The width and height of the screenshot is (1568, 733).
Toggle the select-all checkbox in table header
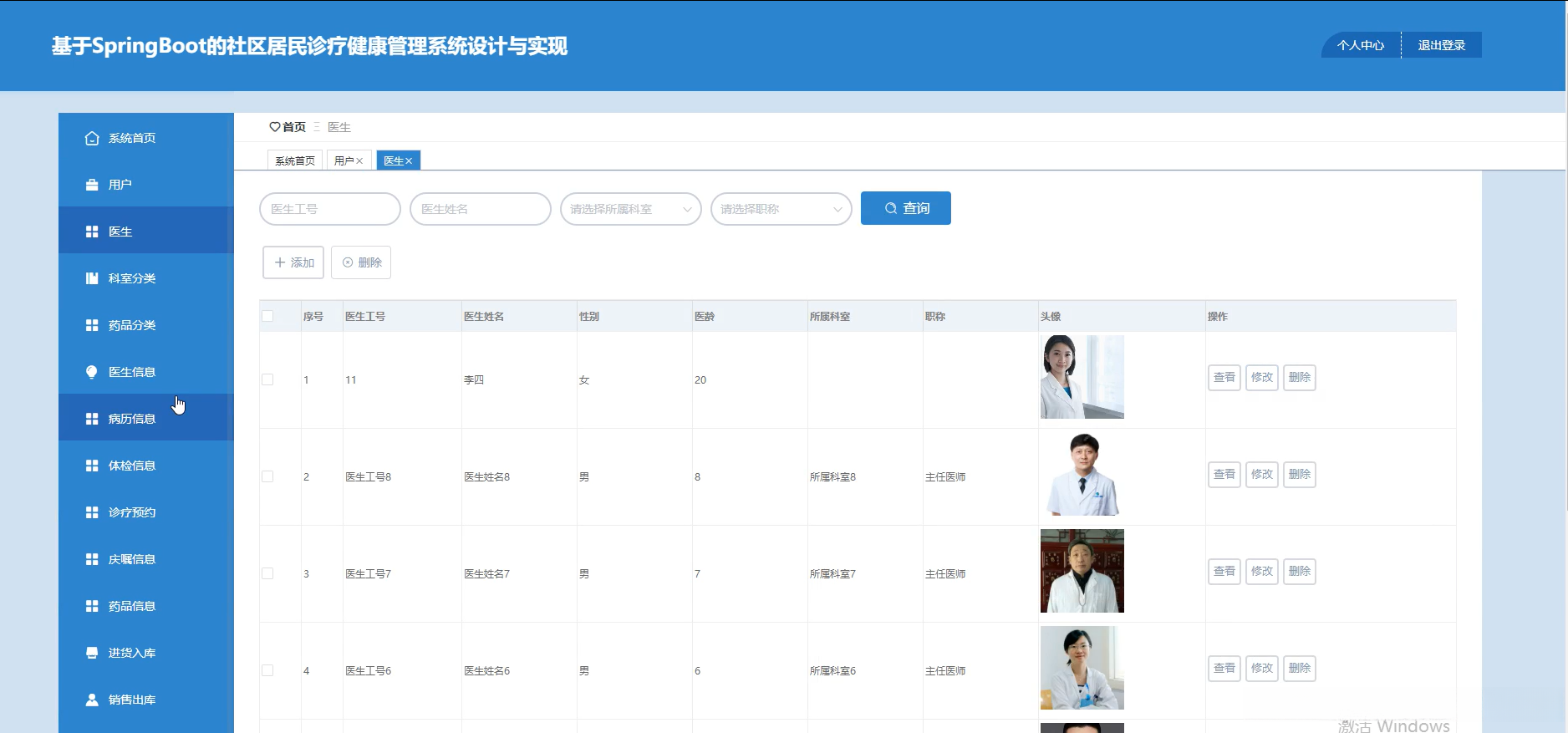point(267,316)
